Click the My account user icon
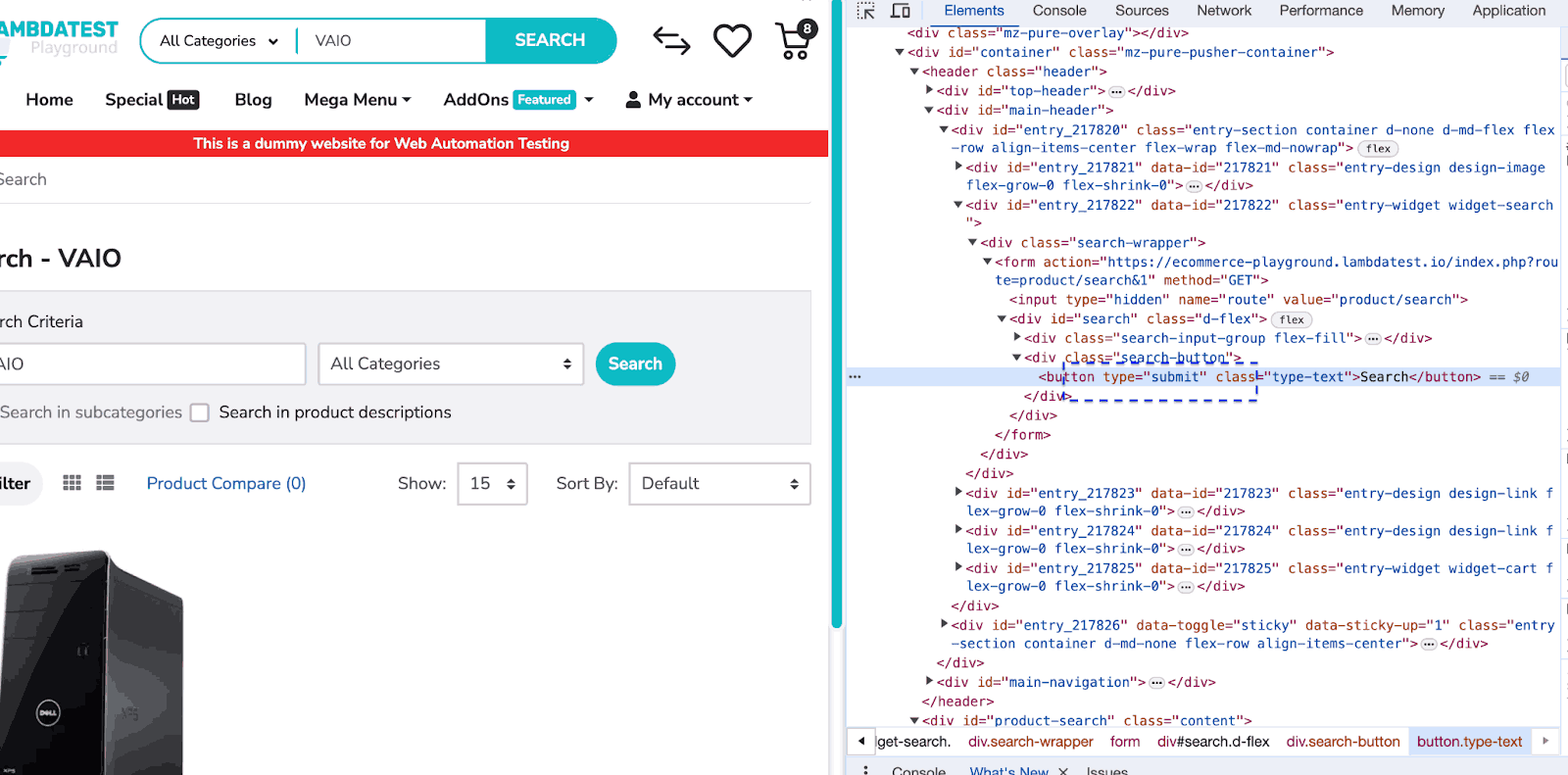1568x775 pixels. (x=633, y=99)
